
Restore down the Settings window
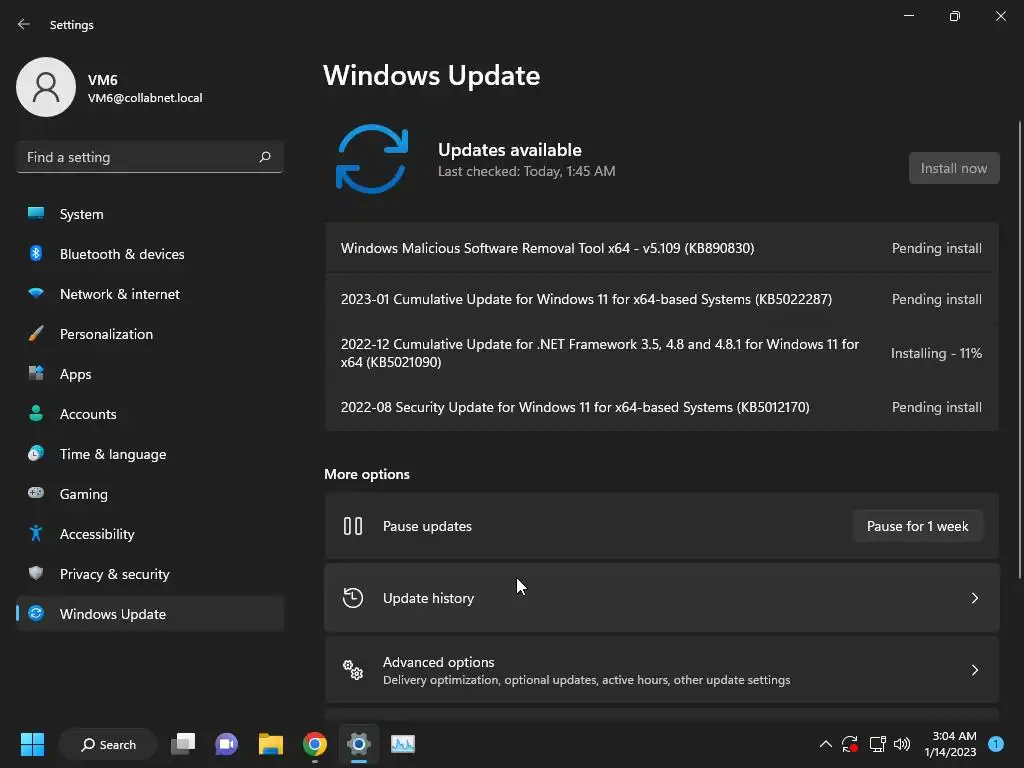tap(955, 16)
